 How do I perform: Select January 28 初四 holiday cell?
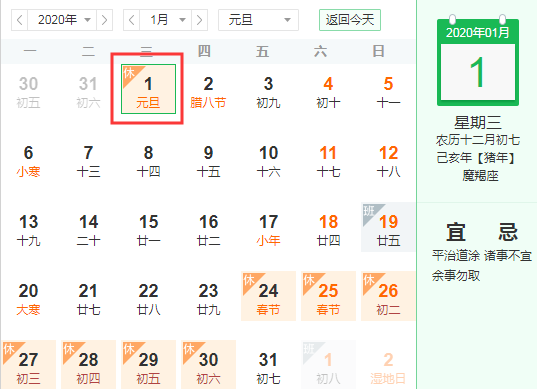[x=88, y=365]
